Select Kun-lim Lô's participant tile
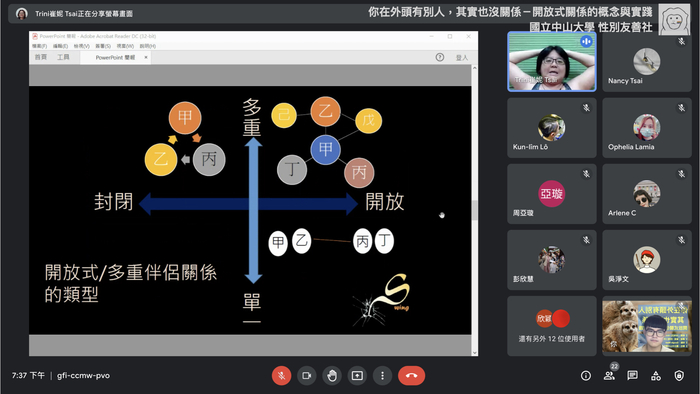Viewport: 700px width, 394px height. (x=552, y=128)
